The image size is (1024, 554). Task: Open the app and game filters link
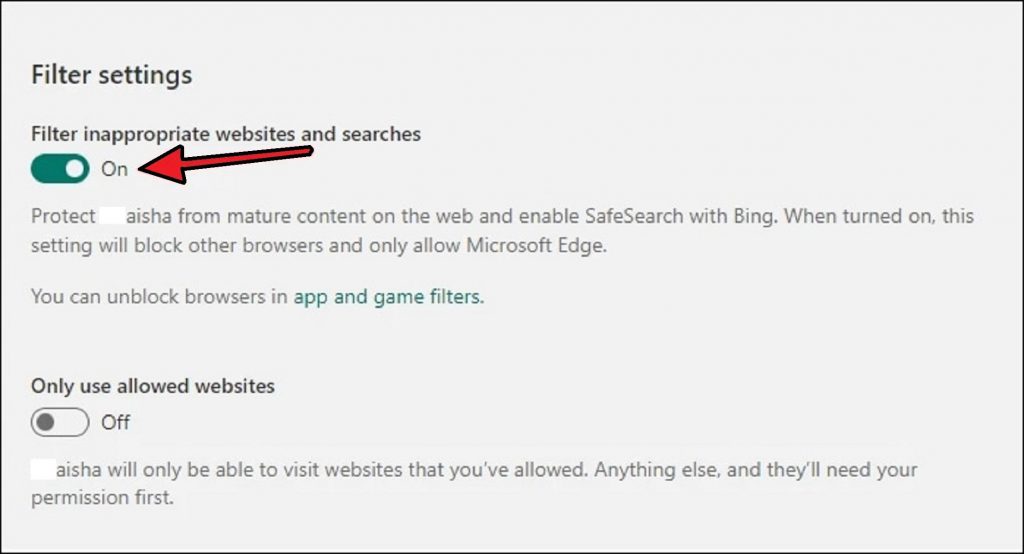pos(388,296)
